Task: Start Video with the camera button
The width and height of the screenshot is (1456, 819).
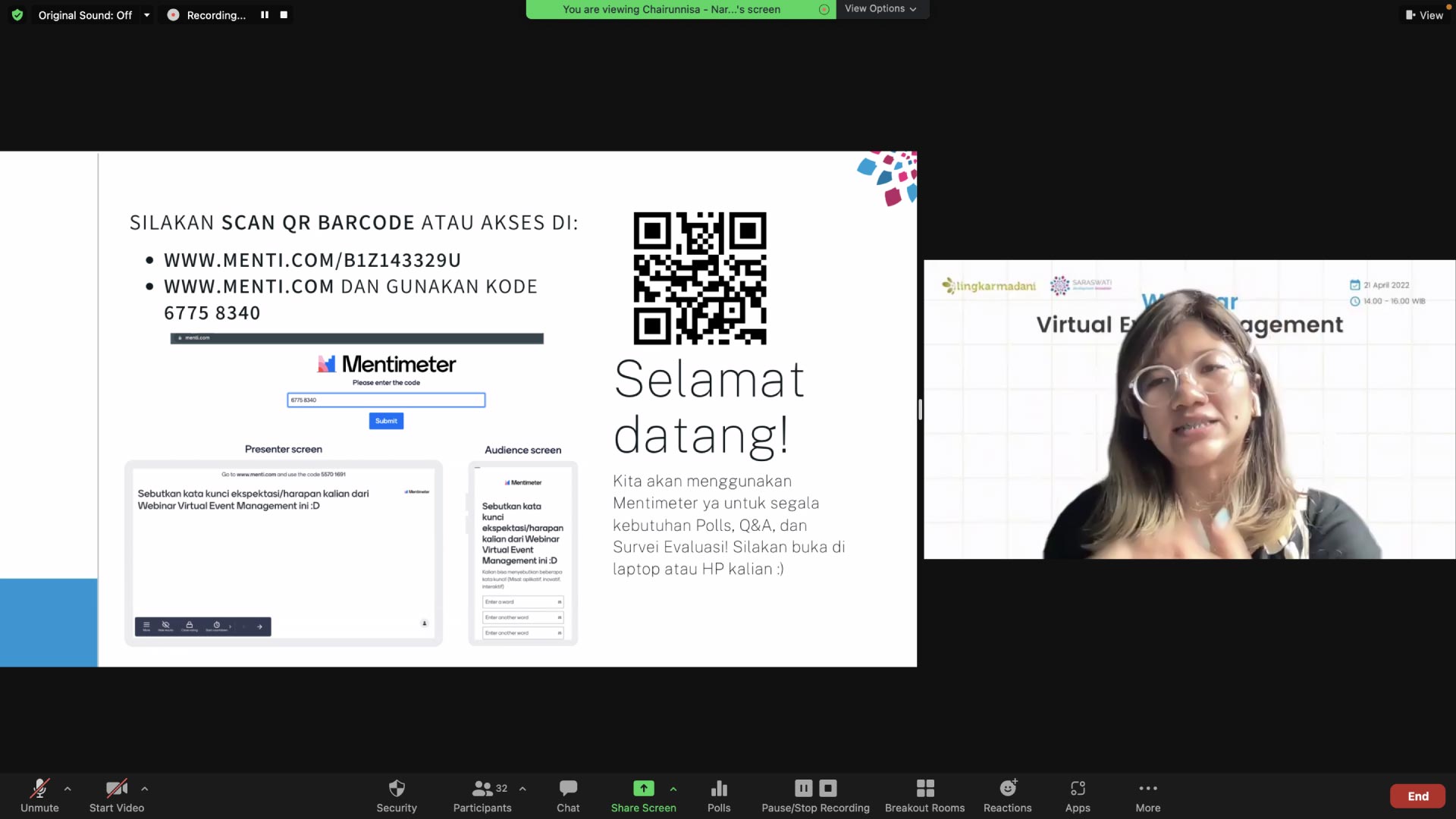Action: pyautogui.click(x=117, y=795)
